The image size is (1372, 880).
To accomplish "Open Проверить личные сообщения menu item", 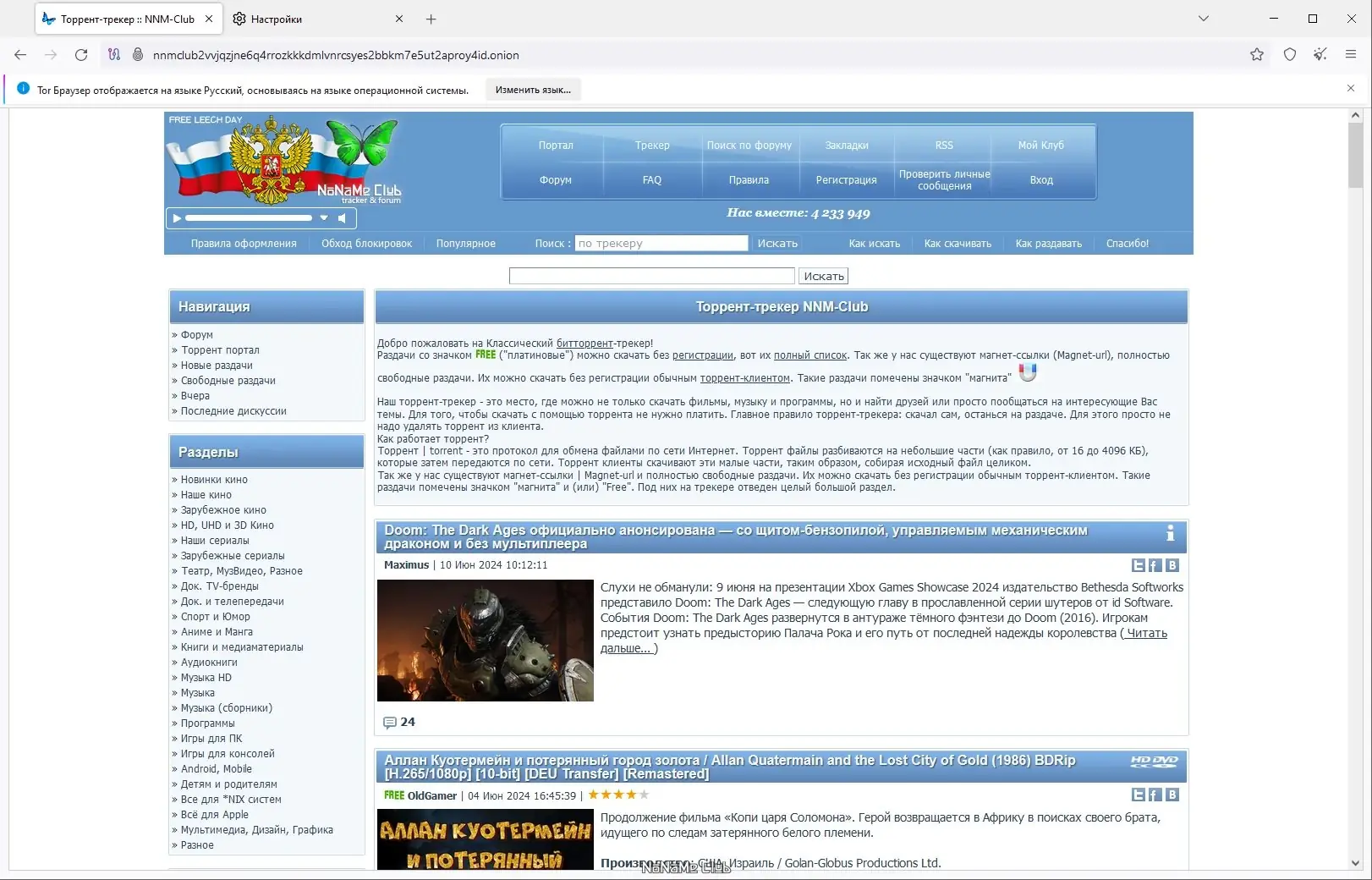I will 944,180.
